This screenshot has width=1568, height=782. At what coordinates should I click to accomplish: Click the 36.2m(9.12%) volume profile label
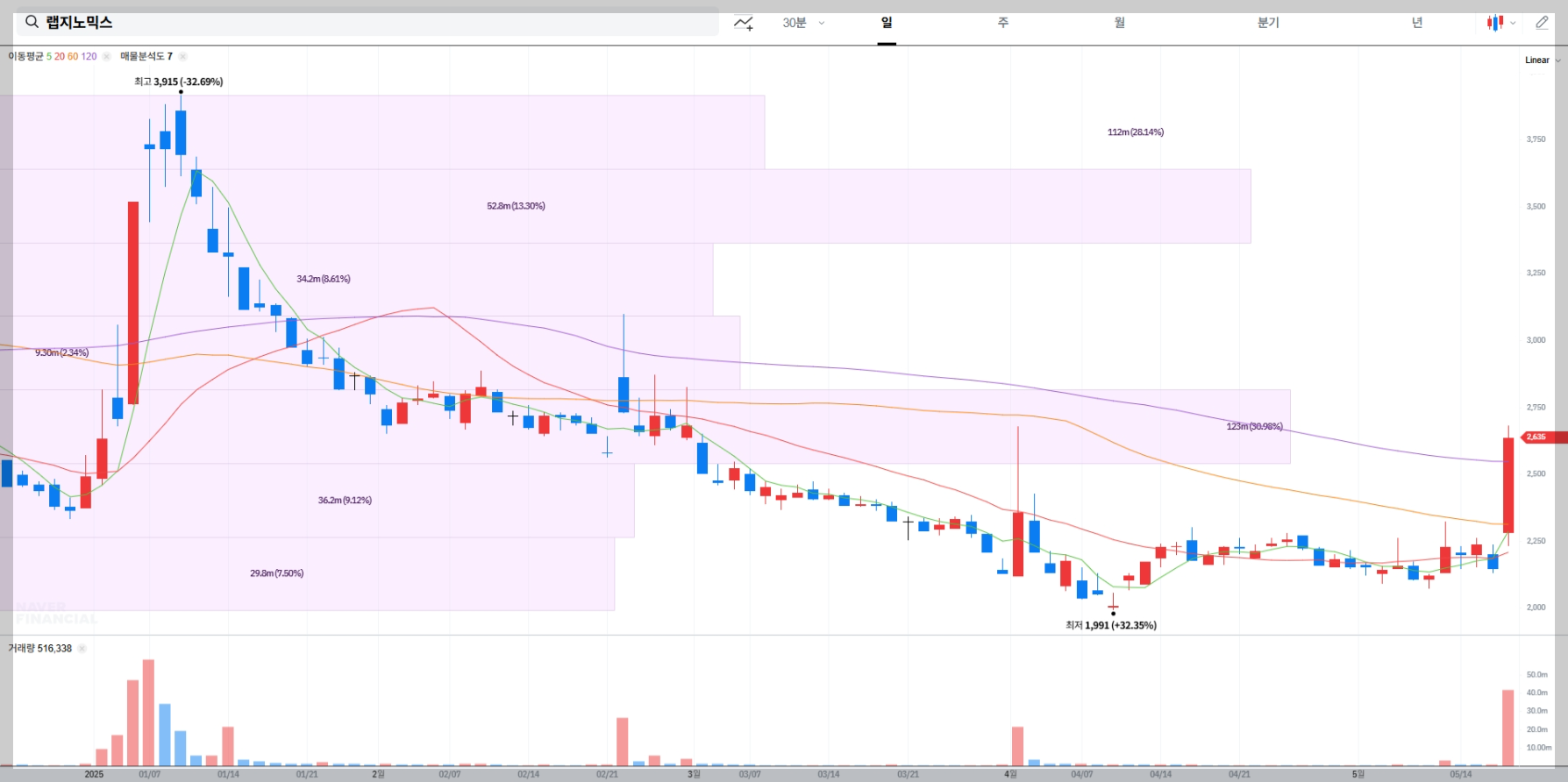pos(345,501)
